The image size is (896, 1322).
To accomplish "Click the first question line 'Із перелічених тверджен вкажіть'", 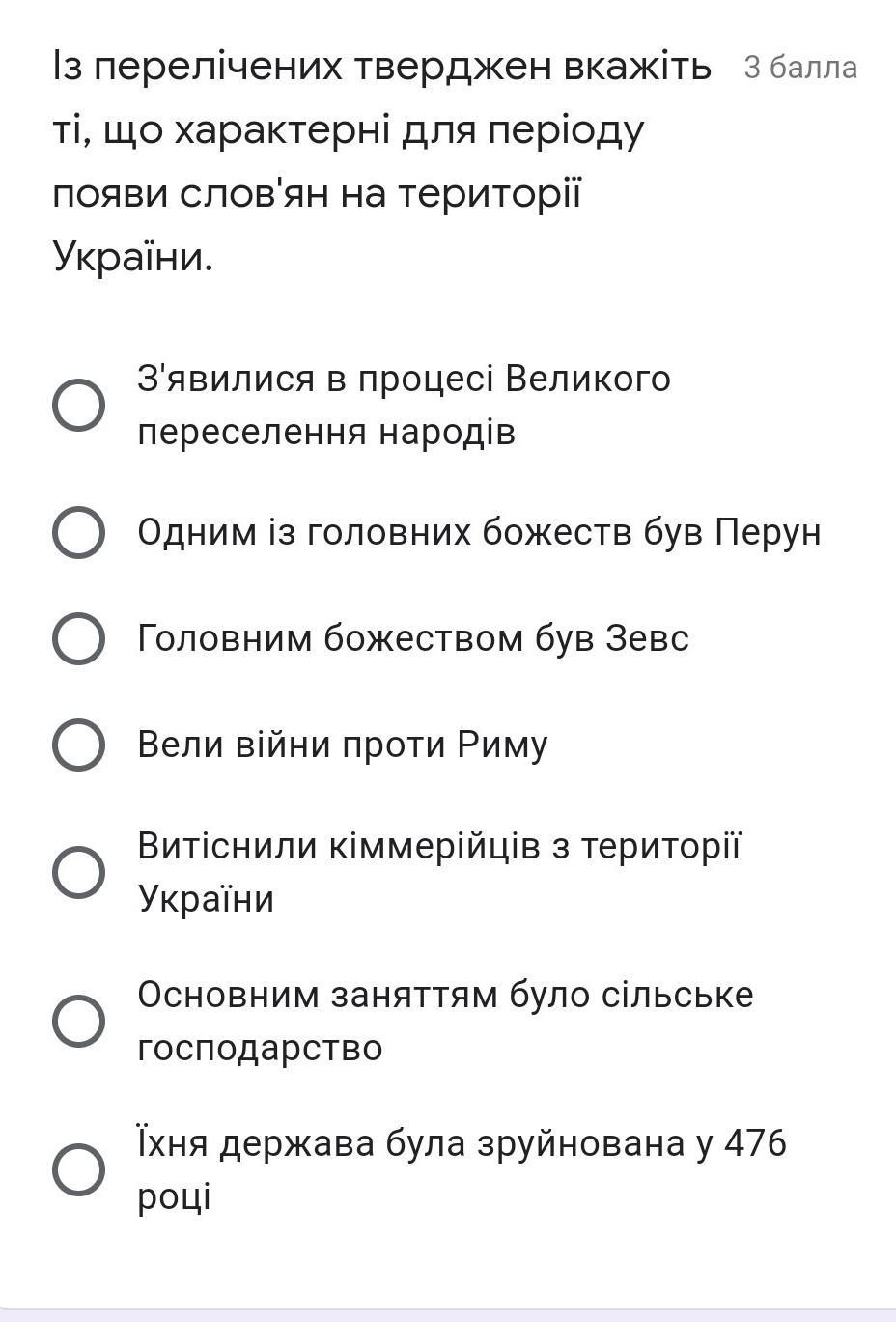I will 381,67.
